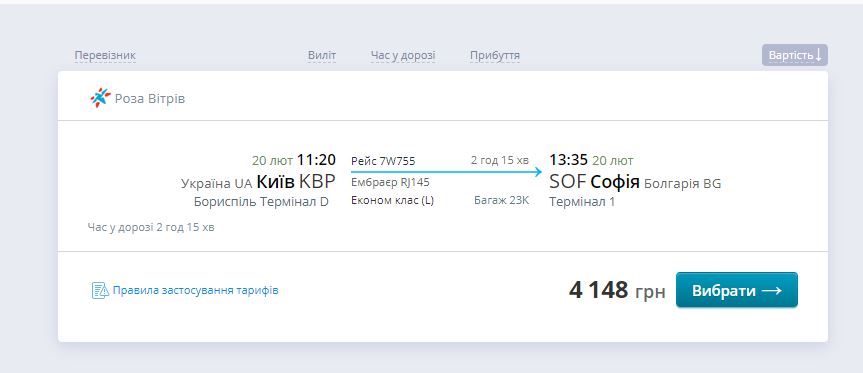The width and height of the screenshot is (863, 373).
Task: Sort flights by Виліт departure time
Action: (322, 56)
